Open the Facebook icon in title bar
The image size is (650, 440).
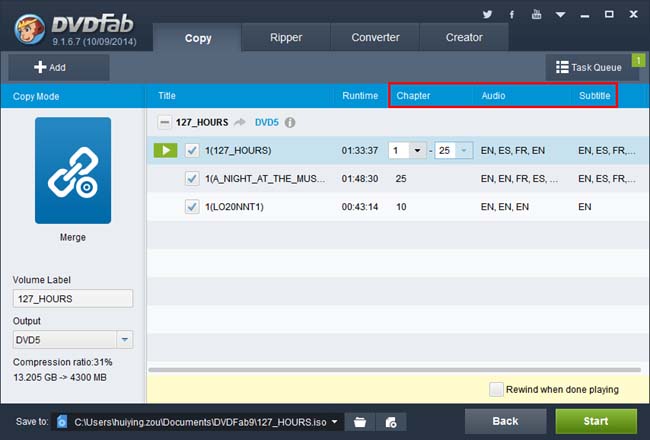[512, 15]
